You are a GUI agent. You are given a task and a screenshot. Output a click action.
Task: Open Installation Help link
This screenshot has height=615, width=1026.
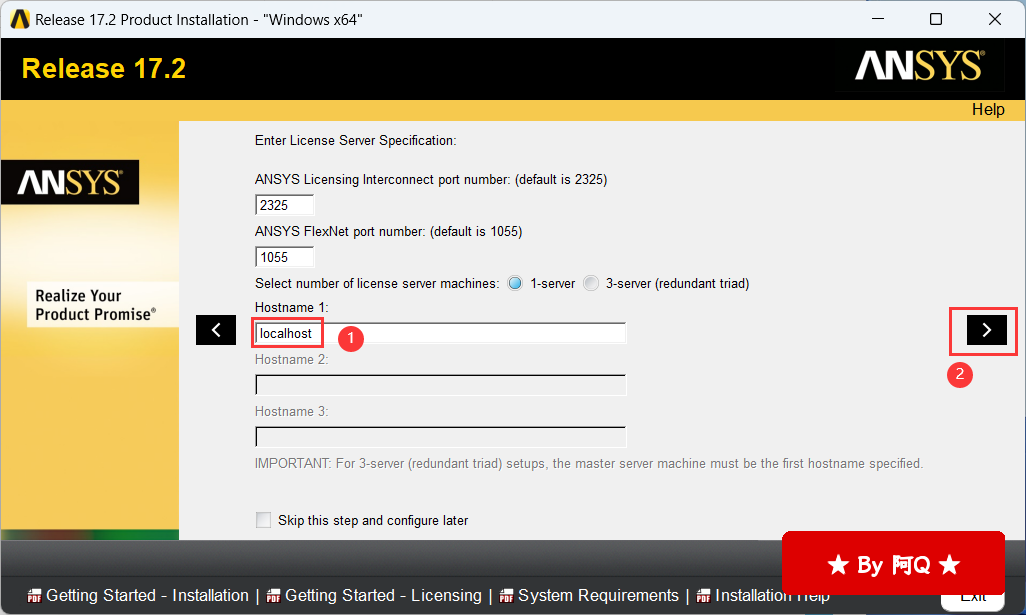[x=772, y=595]
